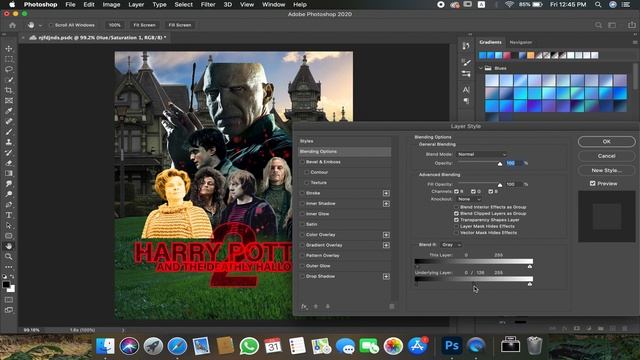Click the Home icon in options bar

point(12,25)
